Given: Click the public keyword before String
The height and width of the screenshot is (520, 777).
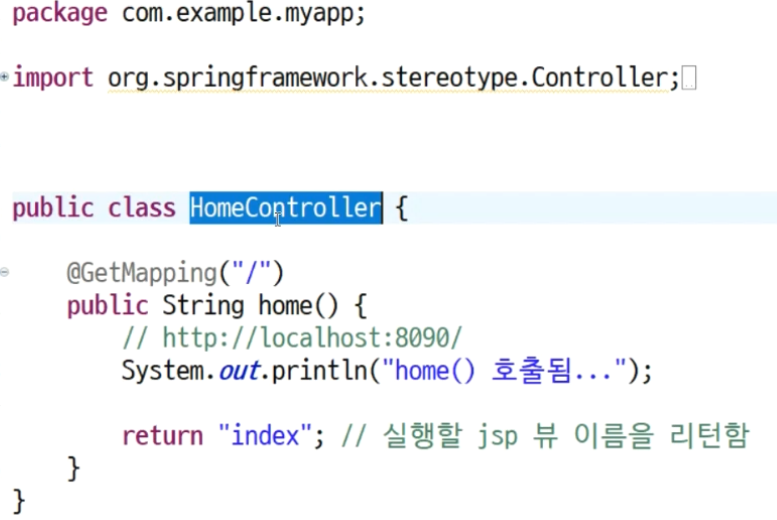Looking at the screenshot, I should [108, 305].
